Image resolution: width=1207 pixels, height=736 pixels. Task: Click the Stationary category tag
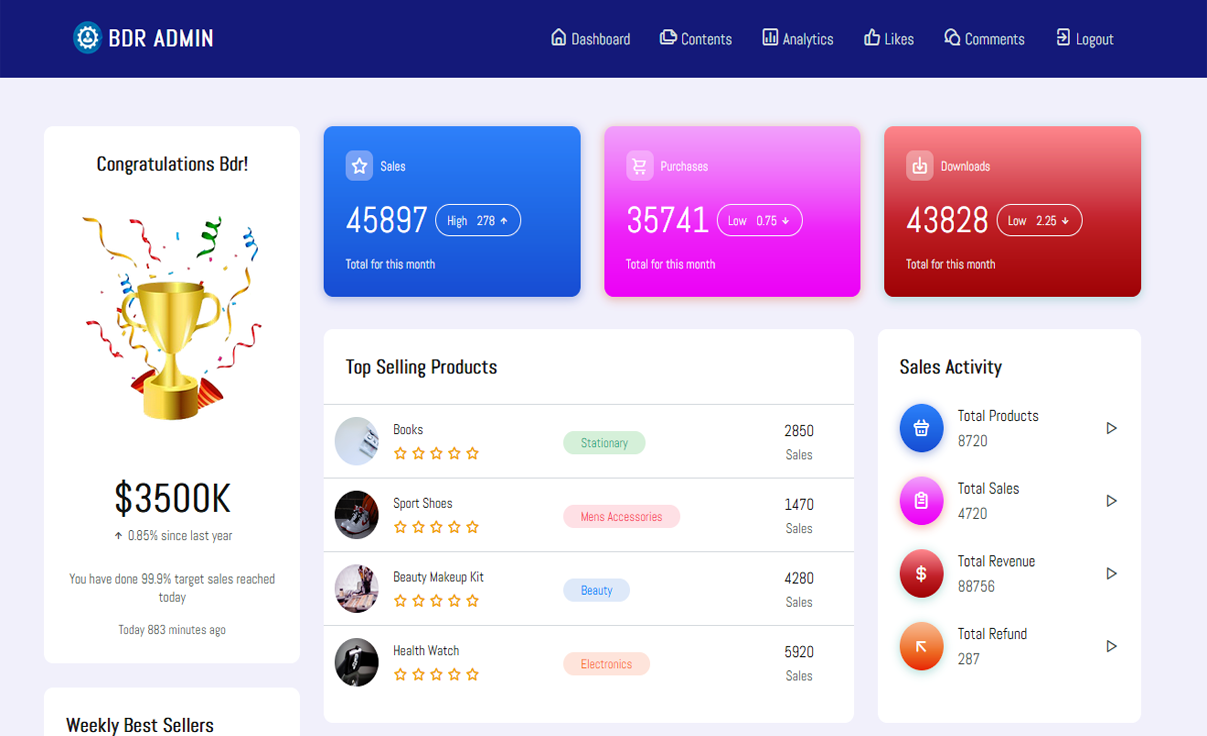[x=604, y=443]
